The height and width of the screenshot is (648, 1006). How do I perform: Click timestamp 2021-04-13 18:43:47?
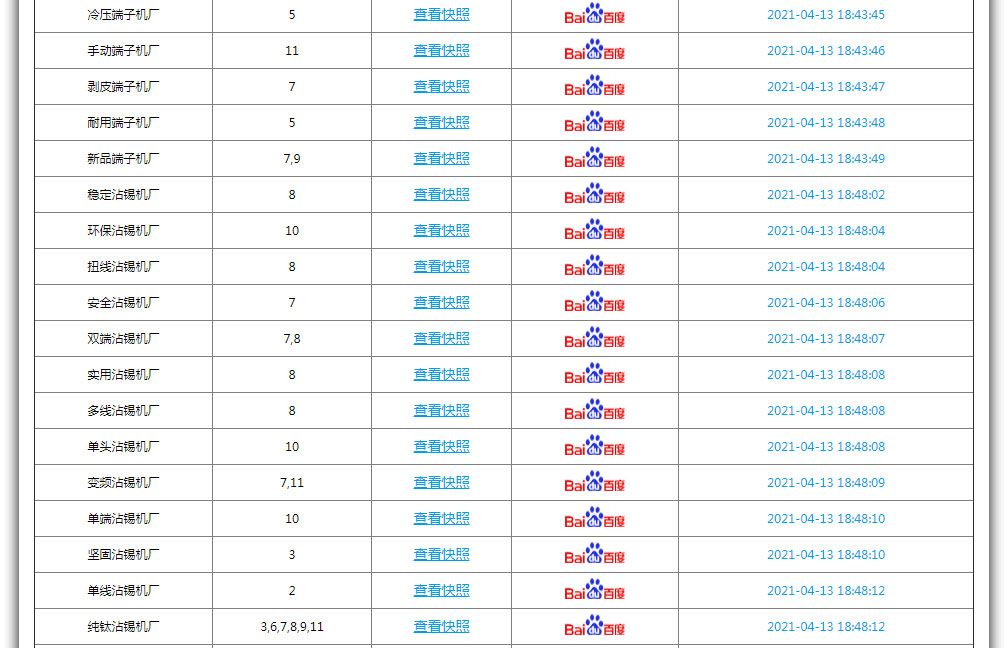coord(826,86)
